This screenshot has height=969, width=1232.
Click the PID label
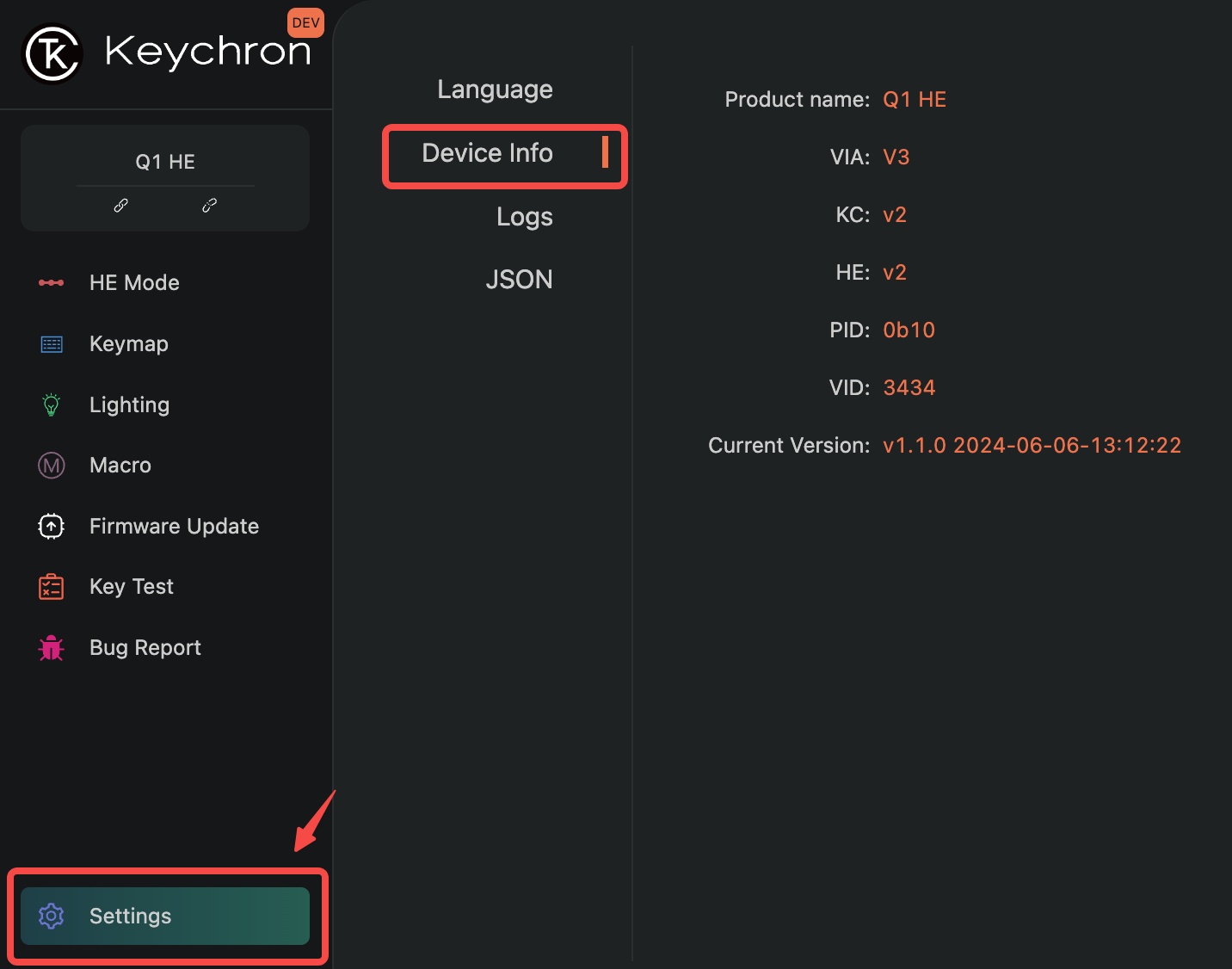click(850, 330)
